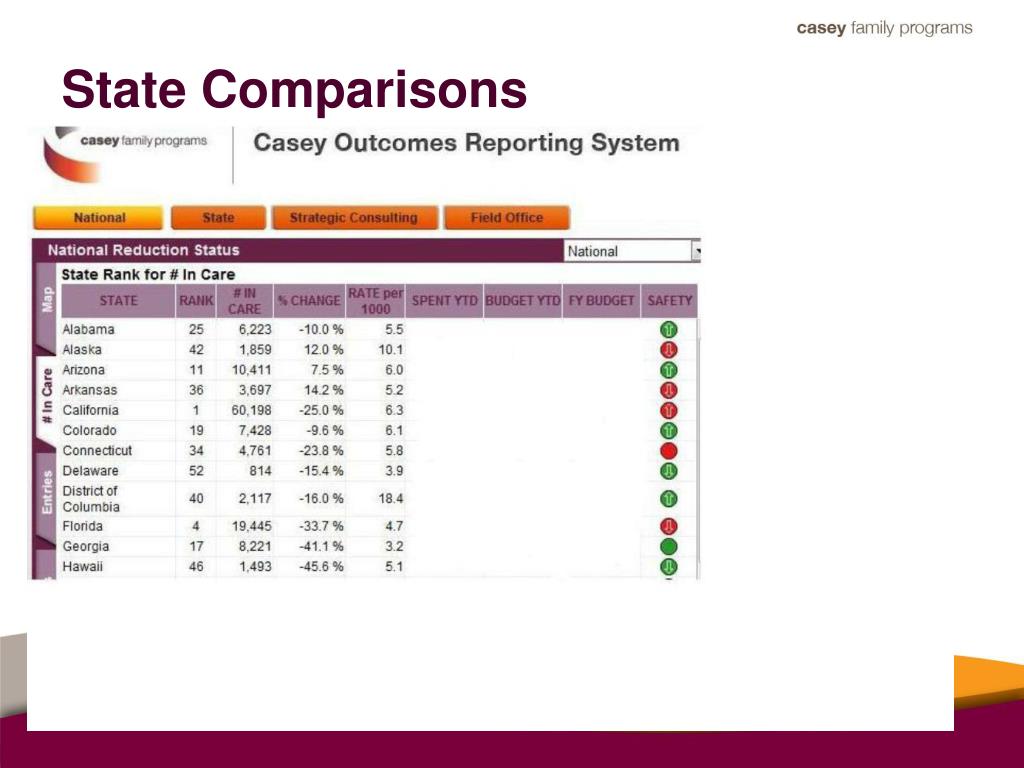The image size is (1024, 768).
Task: Click Hawaii's change value -45.6 %
Action: (321, 566)
